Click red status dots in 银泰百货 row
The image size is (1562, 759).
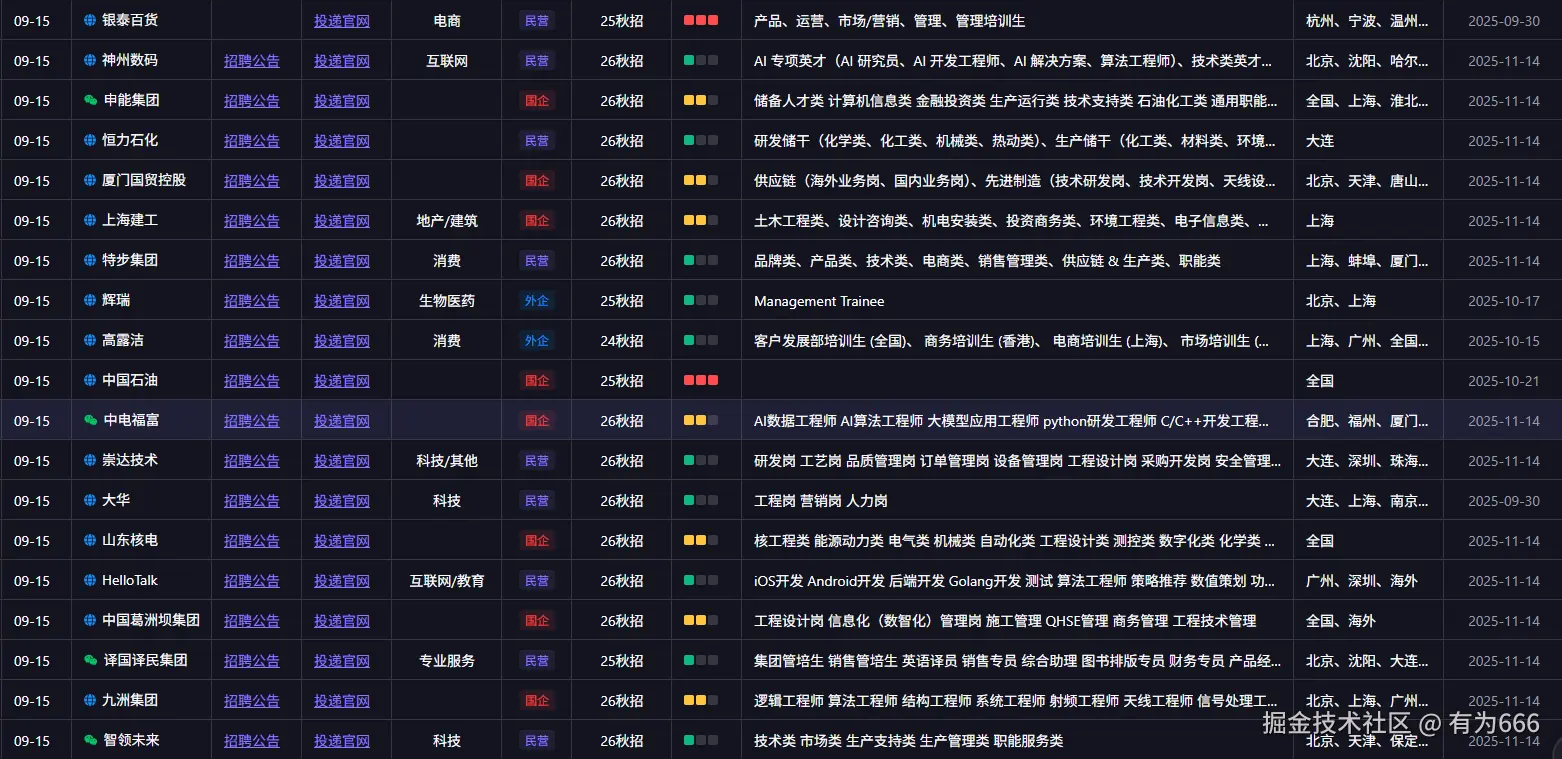point(701,20)
